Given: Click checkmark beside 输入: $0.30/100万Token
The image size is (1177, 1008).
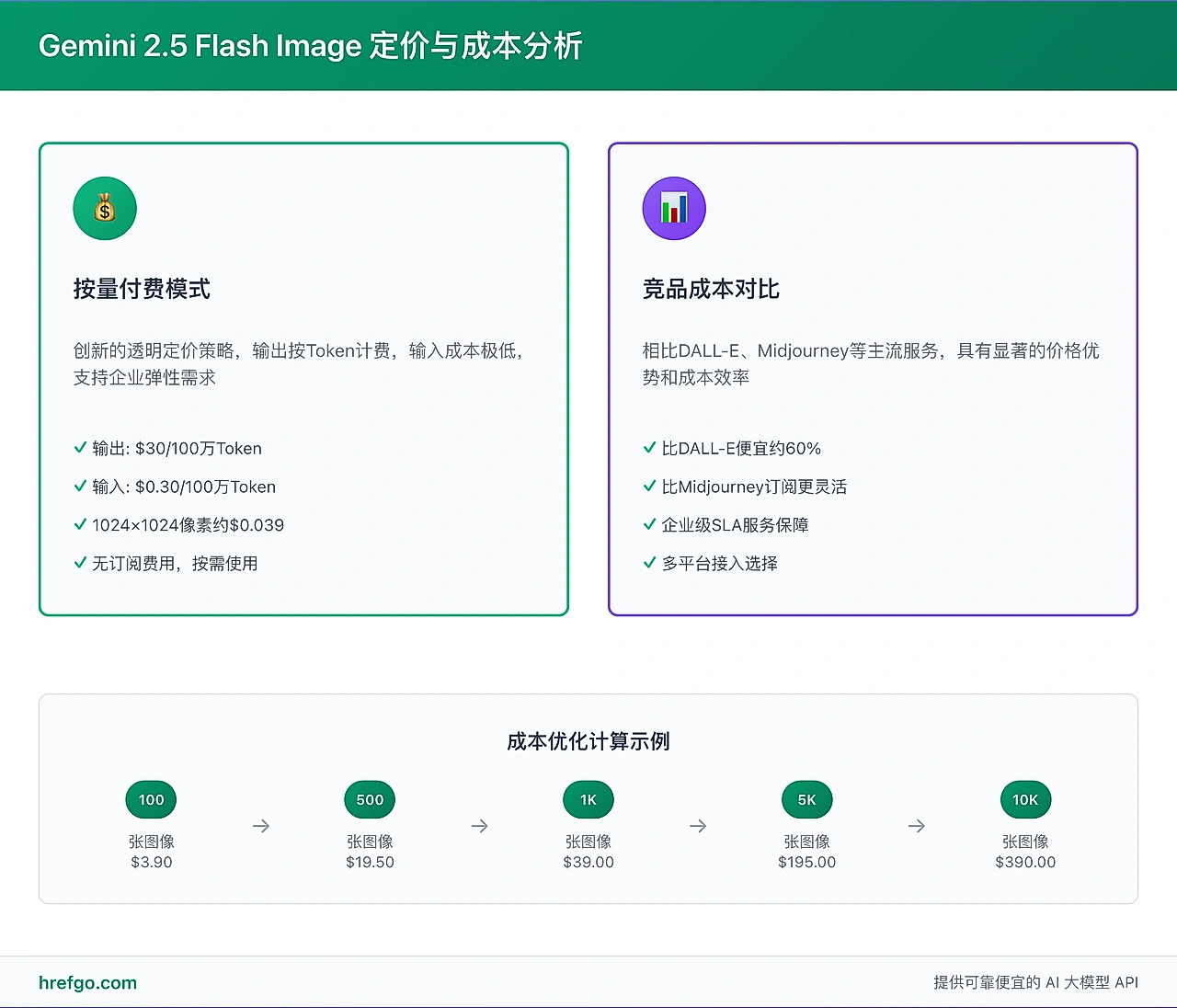Looking at the screenshot, I should (x=80, y=487).
